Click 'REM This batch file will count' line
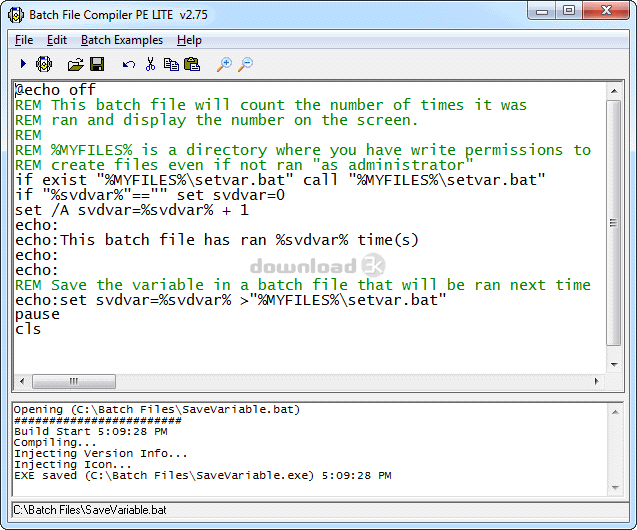Image resolution: width=637 pixels, height=530 pixels. click(271, 105)
